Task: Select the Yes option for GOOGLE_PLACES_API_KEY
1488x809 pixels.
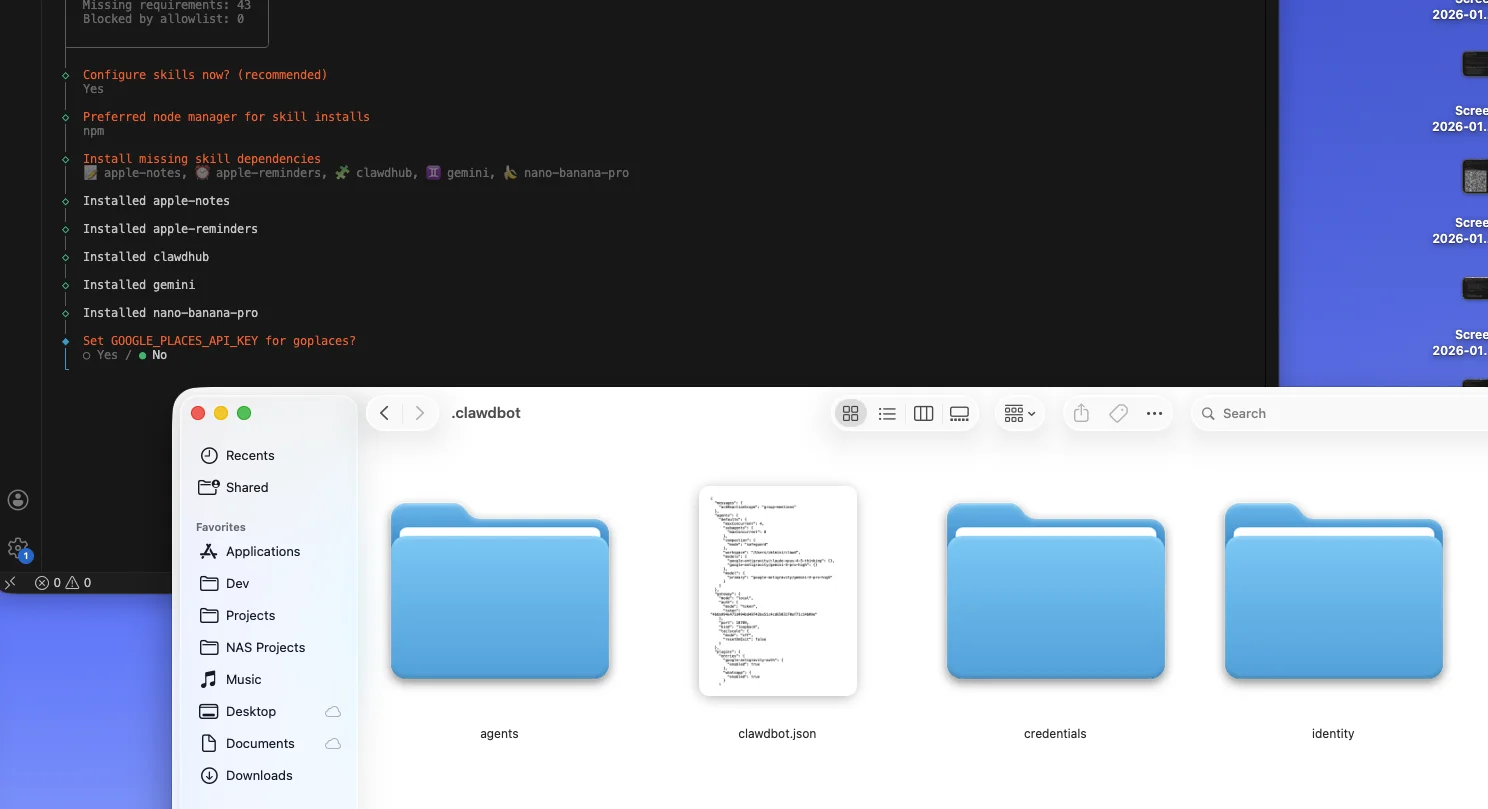Action: (x=100, y=355)
